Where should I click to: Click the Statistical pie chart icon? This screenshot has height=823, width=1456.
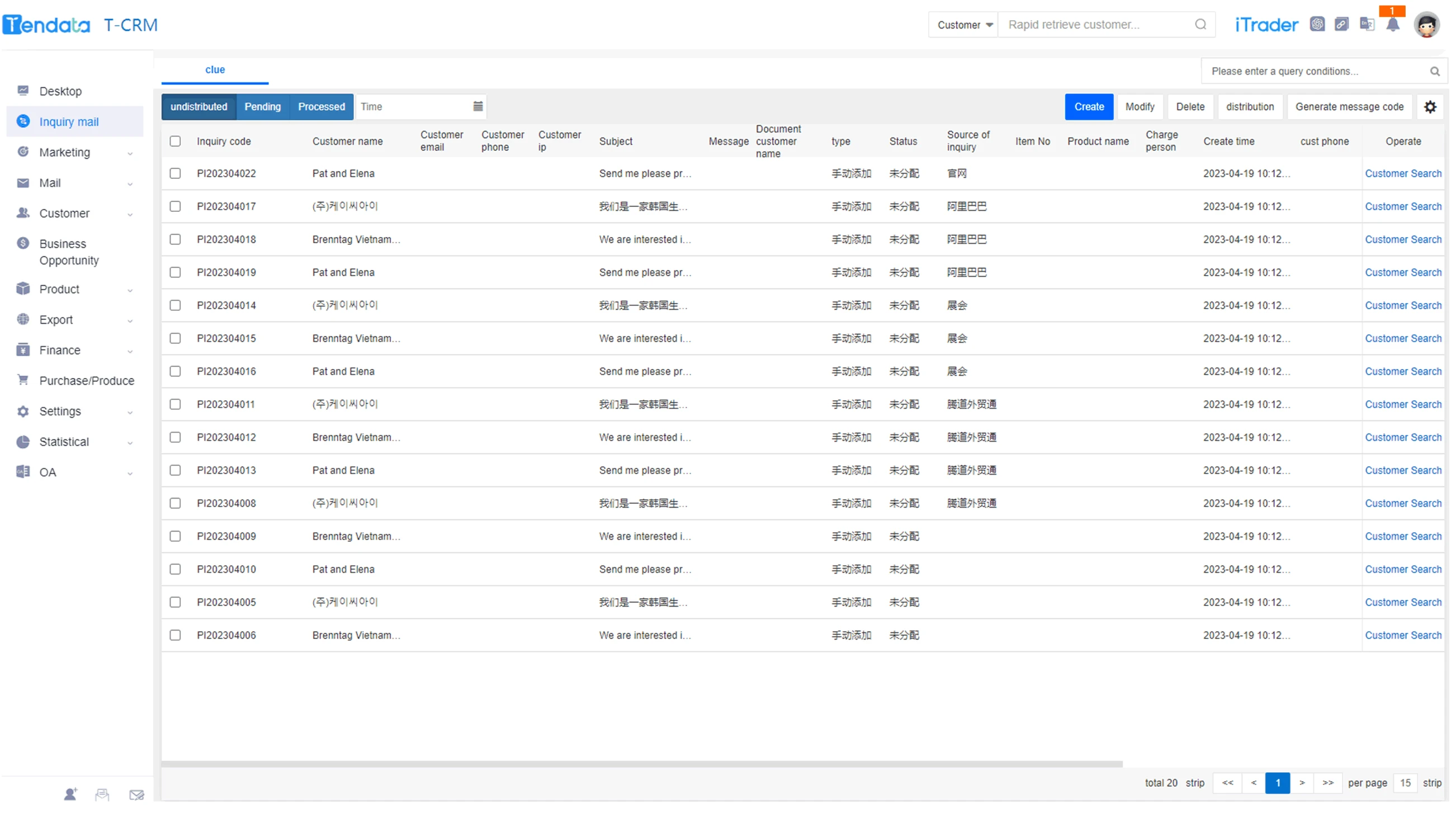coord(23,442)
